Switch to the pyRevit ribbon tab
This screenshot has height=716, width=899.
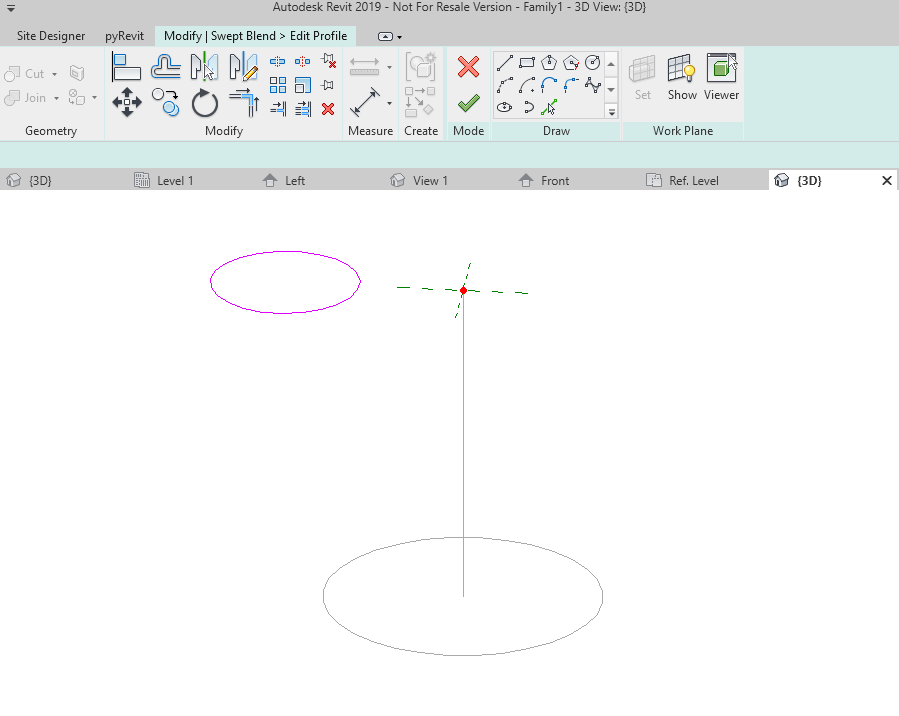(123, 35)
